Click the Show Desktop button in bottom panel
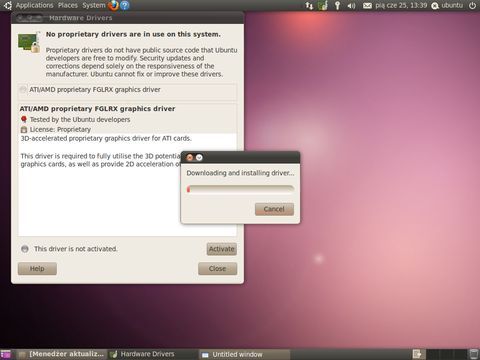 [x=6, y=354]
